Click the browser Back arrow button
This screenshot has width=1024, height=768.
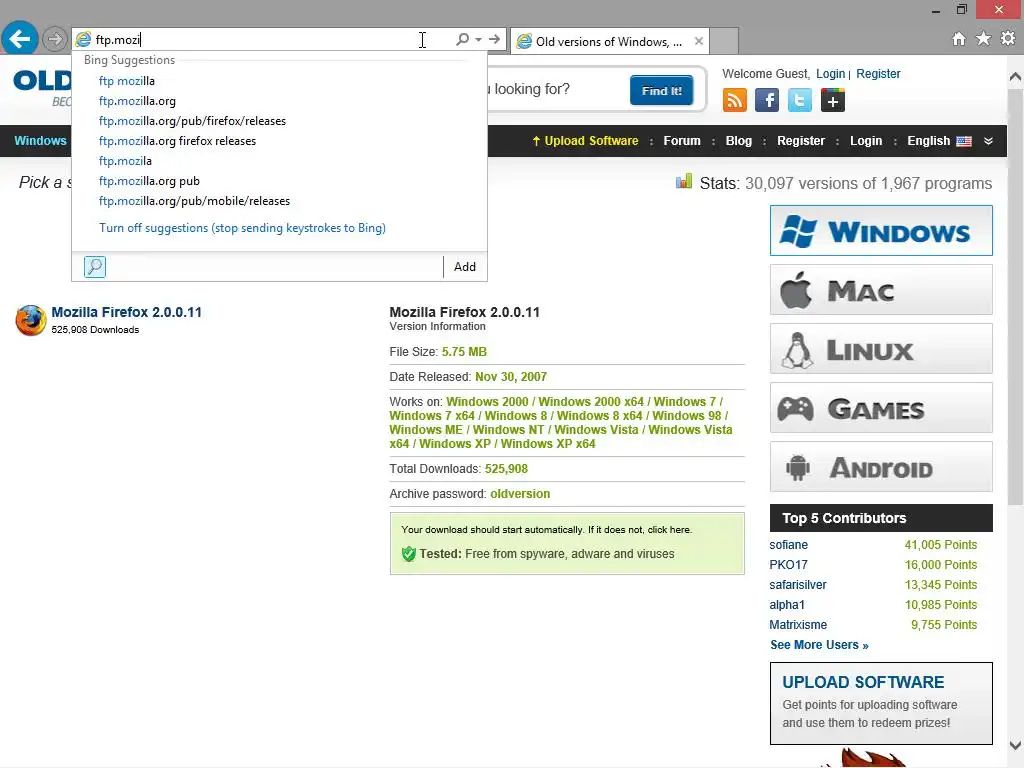(20, 39)
